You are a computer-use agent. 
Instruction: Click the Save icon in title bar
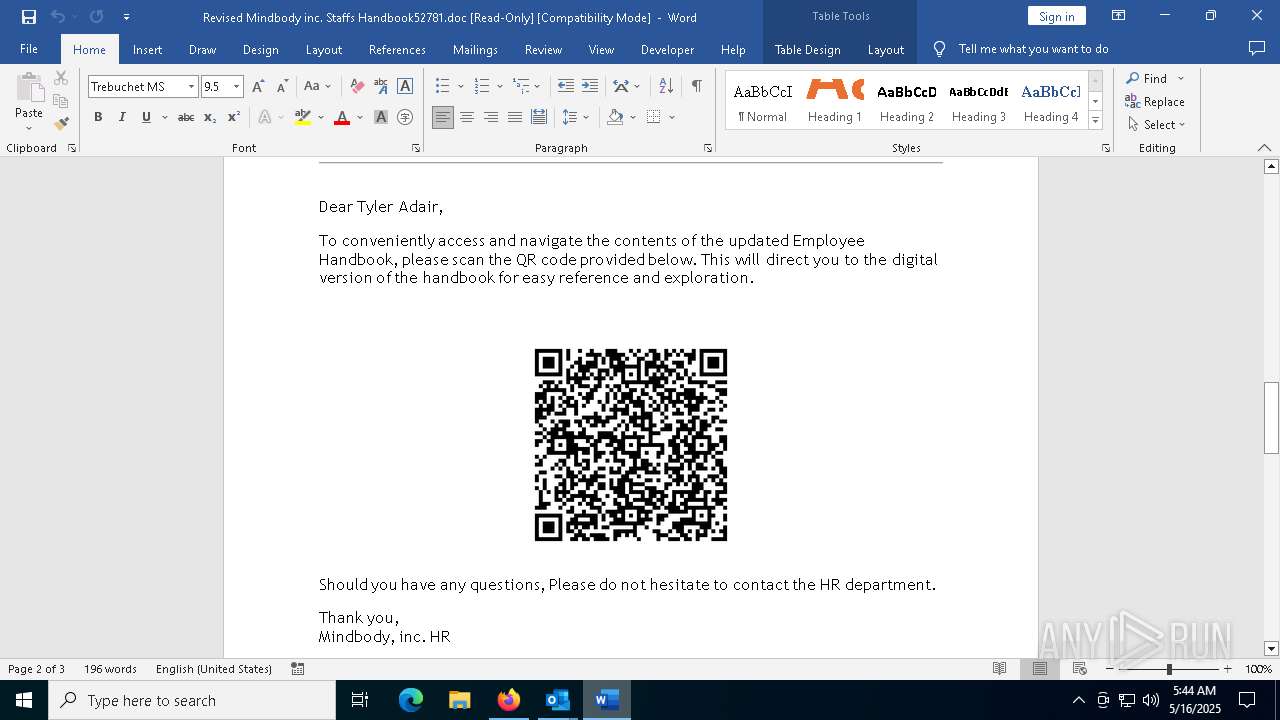pyautogui.click(x=29, y=17)
